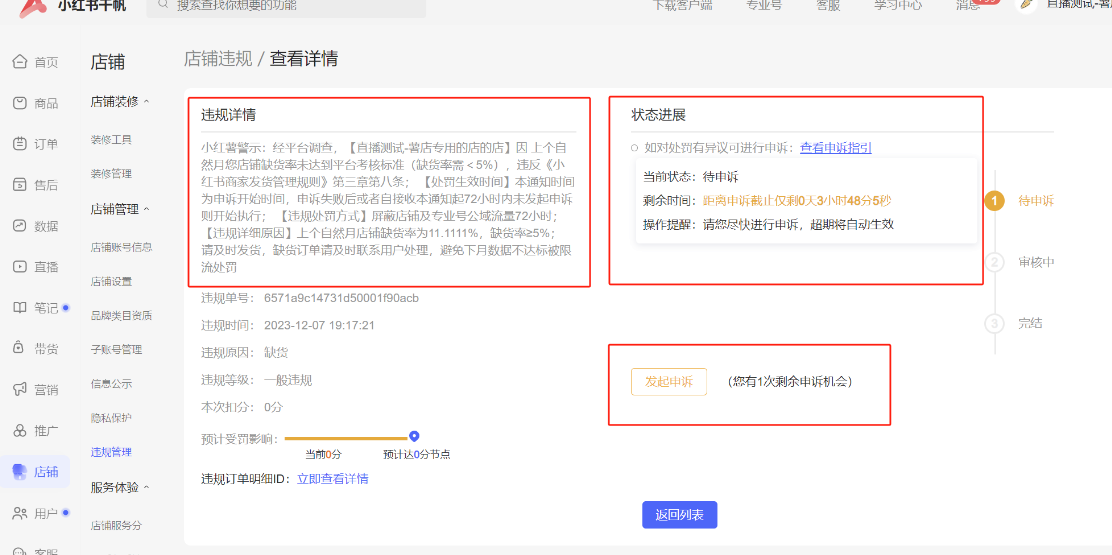Click step 2 审核中 circle
Screen dimensions: 1112x555
tap(994, 262)
